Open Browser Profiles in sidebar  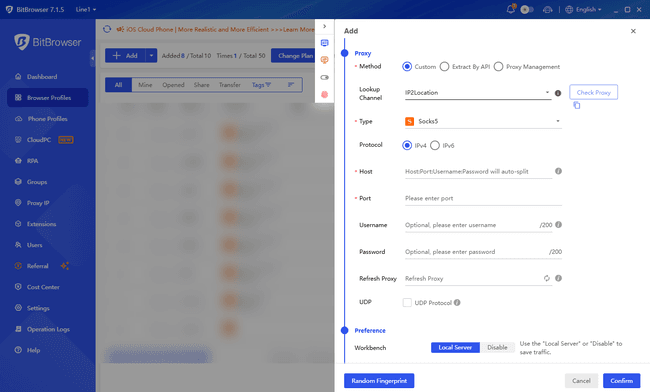48,98
